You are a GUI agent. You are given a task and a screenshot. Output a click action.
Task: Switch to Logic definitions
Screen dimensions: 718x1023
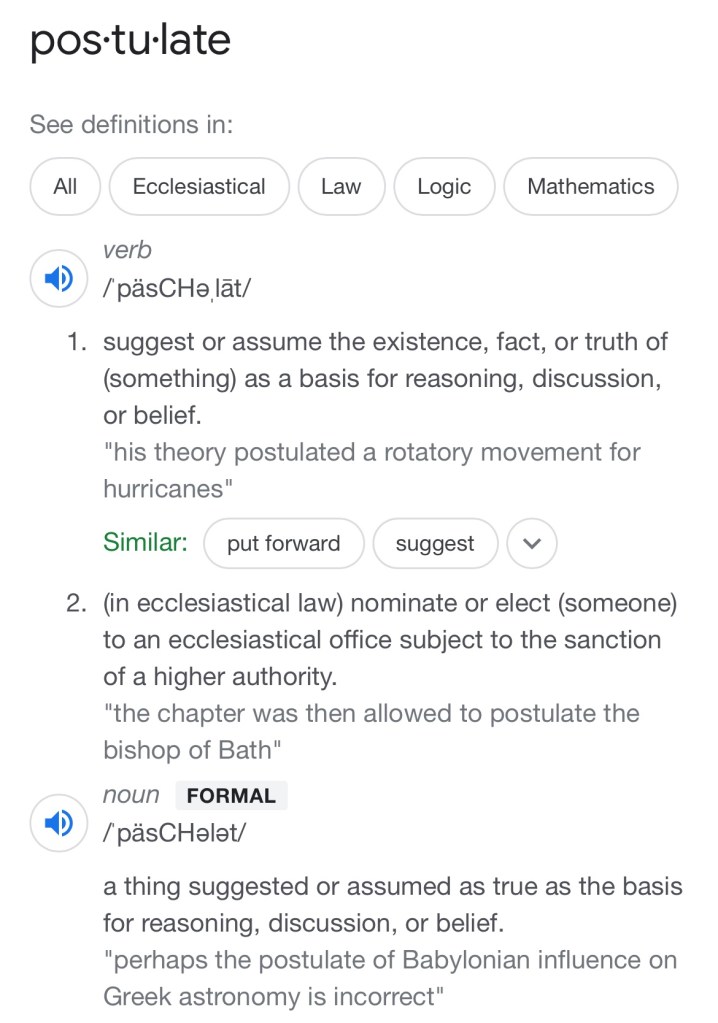[x=444, y=187]
